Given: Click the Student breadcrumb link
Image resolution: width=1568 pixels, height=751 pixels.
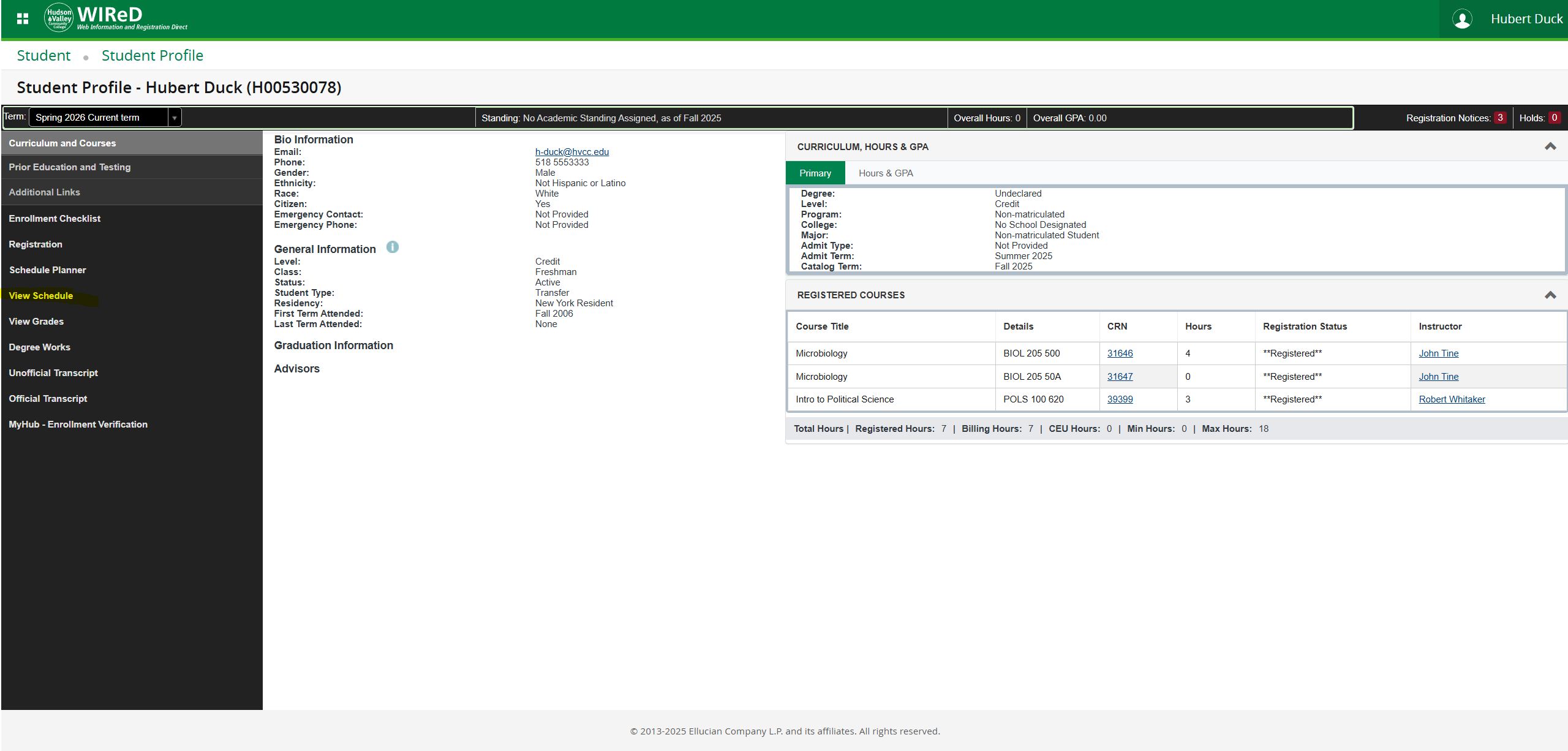Looking at the screenshot, I should click(x=43, y=56).
